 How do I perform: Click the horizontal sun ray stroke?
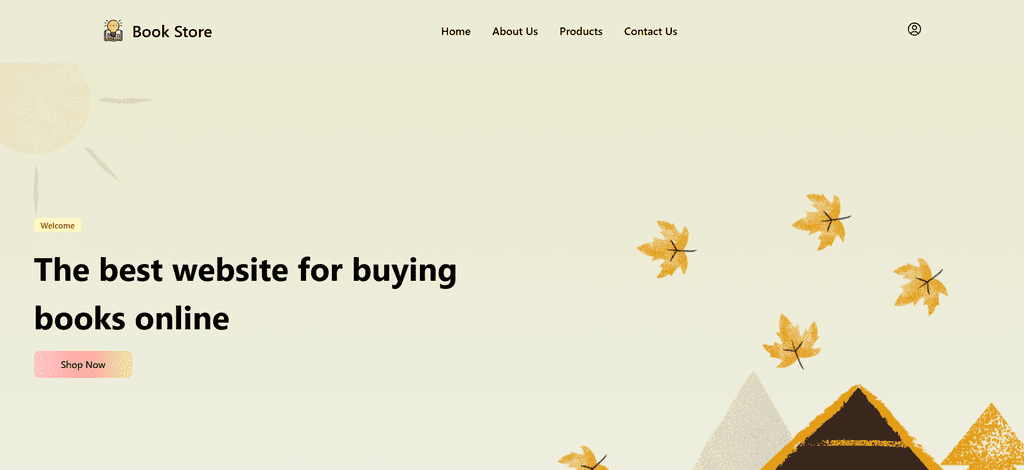[125, 101]
